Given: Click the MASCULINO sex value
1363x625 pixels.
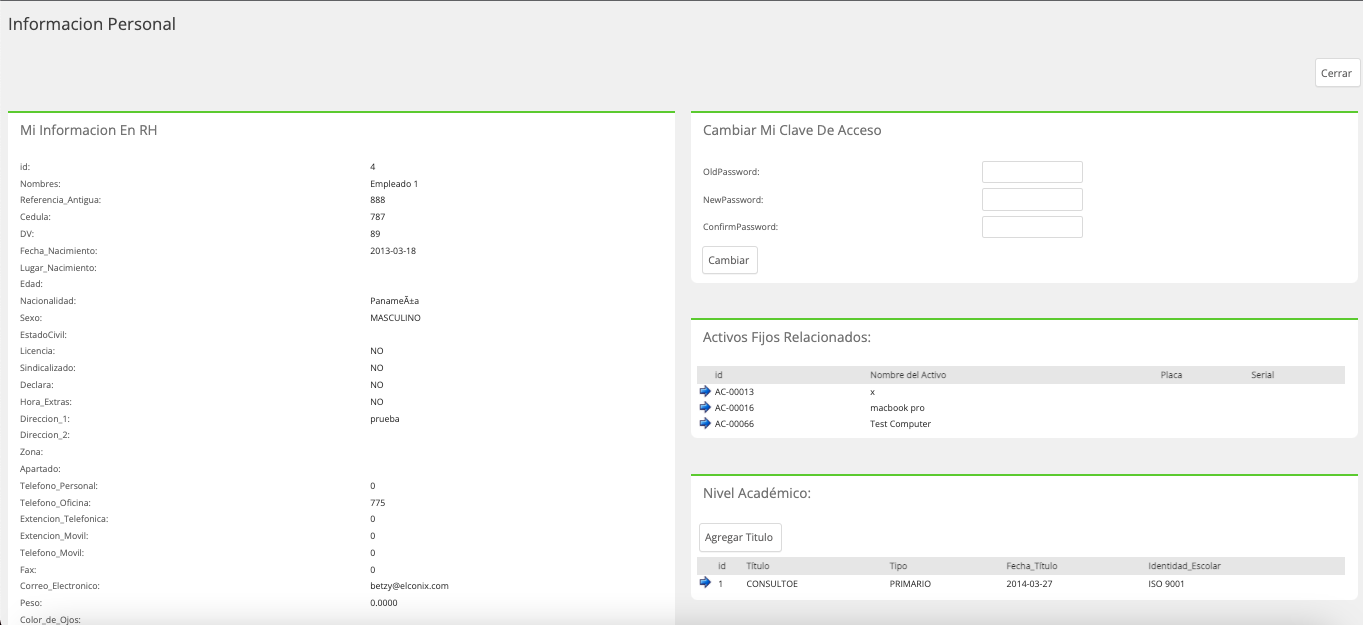Looking at the screenshot, I should 395,318.
